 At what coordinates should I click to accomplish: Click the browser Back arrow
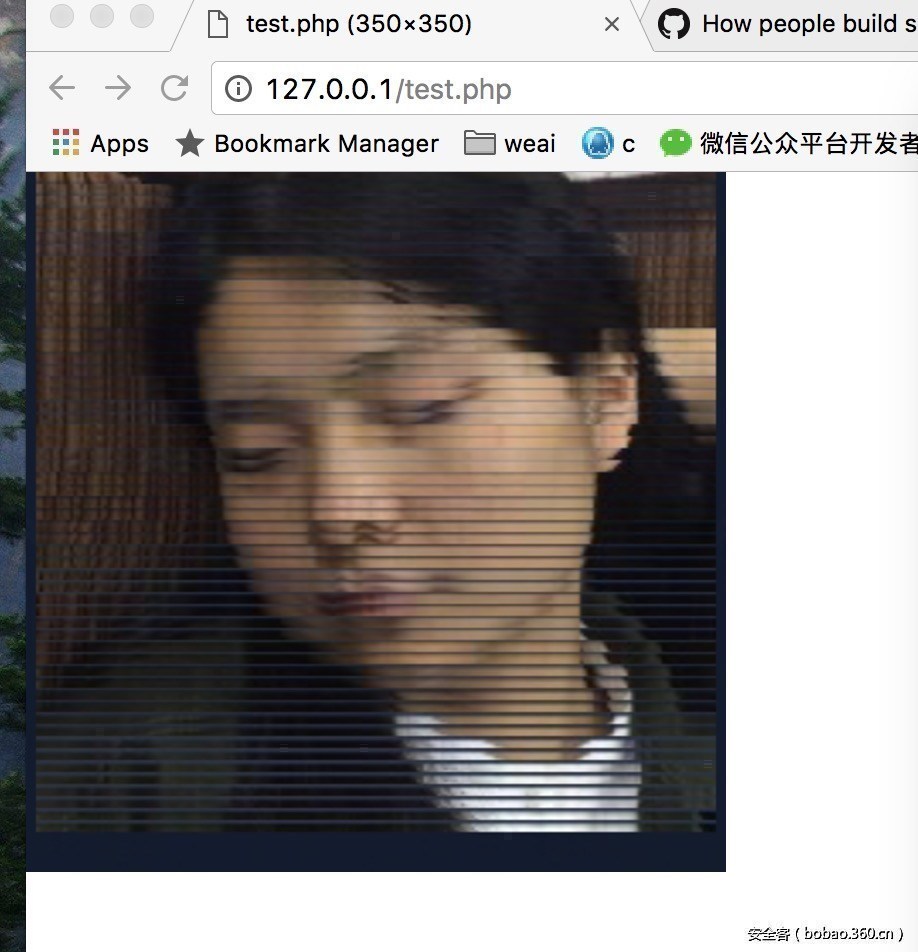(x=62, y=88)
